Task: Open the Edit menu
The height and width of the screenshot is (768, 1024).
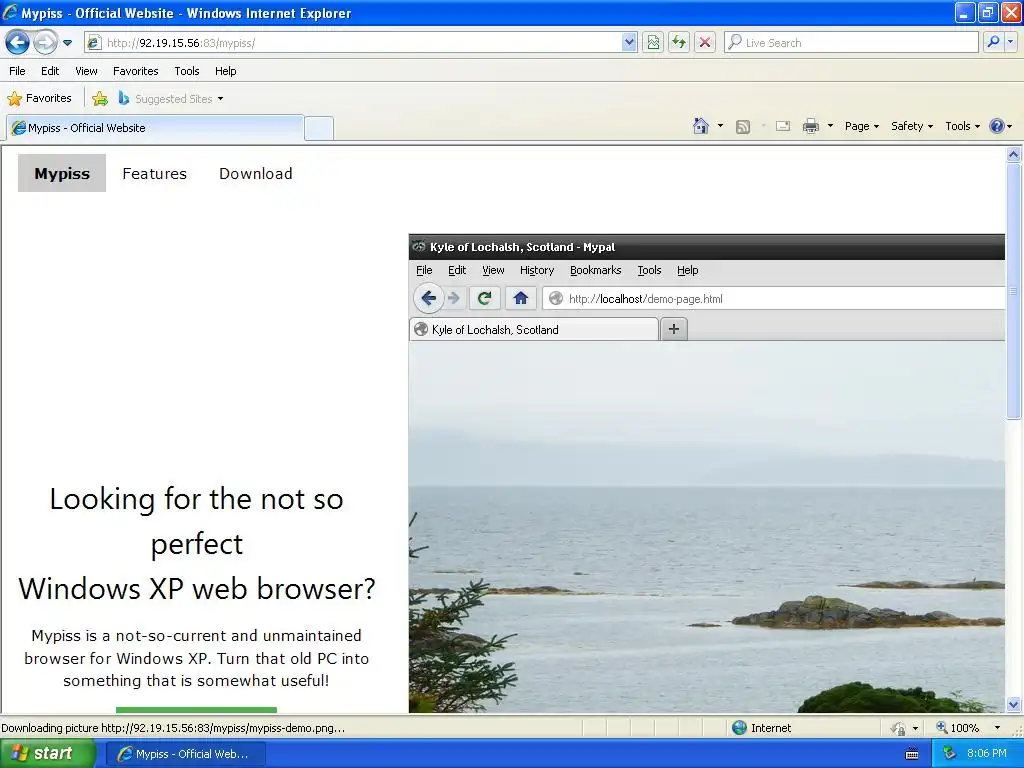Action: pos(50,71)
